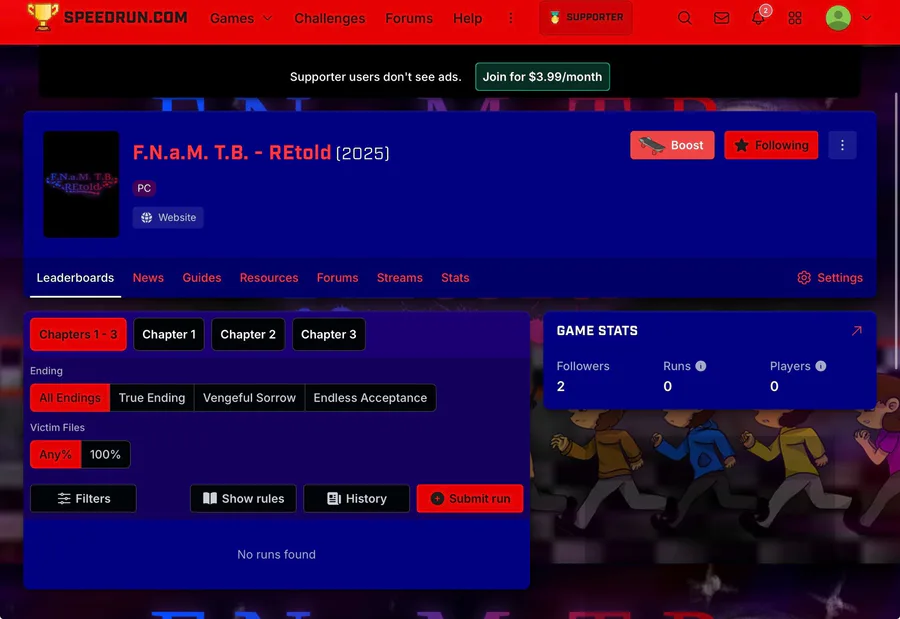The image size is (900, 619).
Task: Switch to the Streams tab
Action: click(x=399, y=277)
